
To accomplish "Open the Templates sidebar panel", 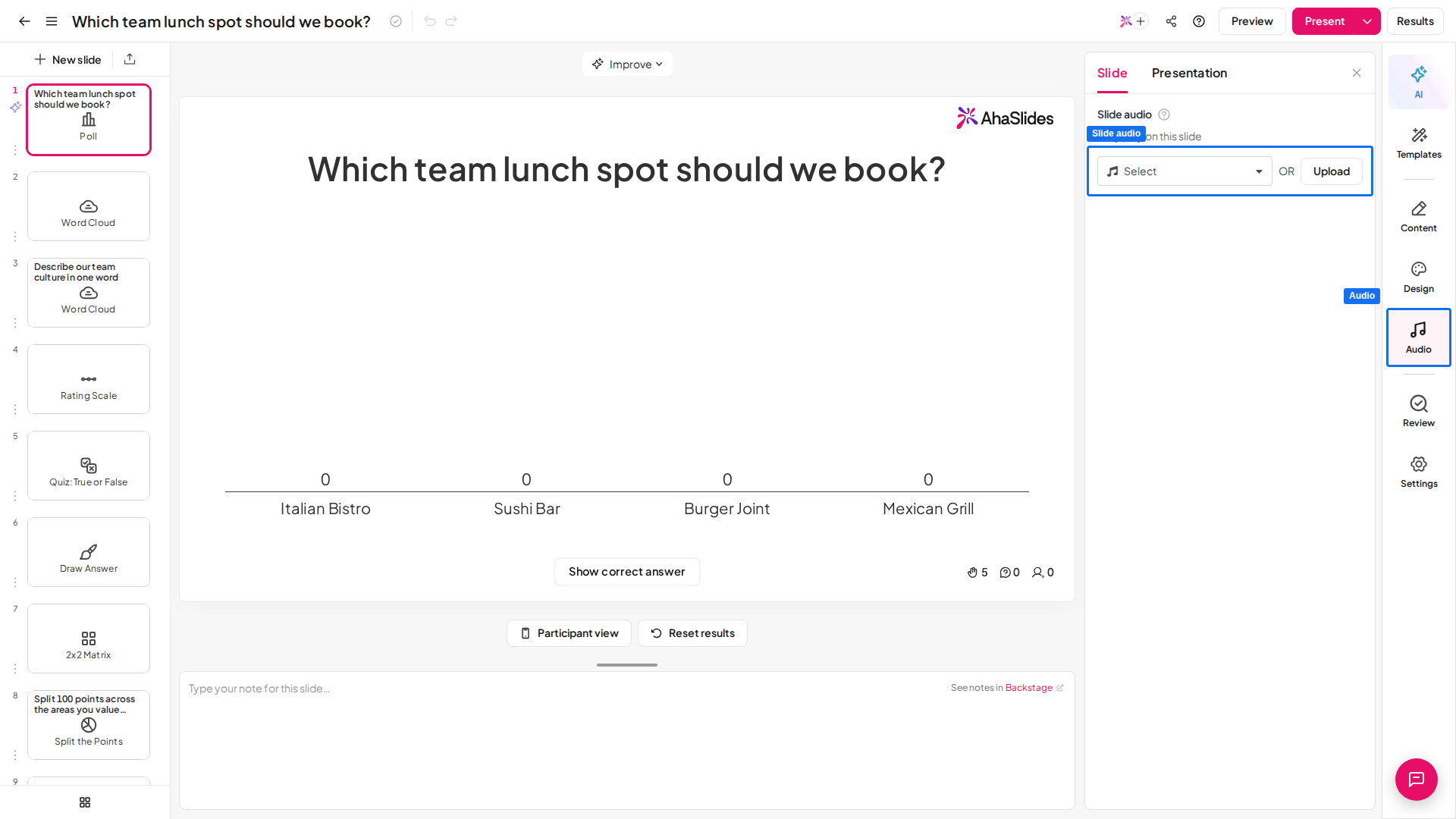I will (x=1418, y=143).
